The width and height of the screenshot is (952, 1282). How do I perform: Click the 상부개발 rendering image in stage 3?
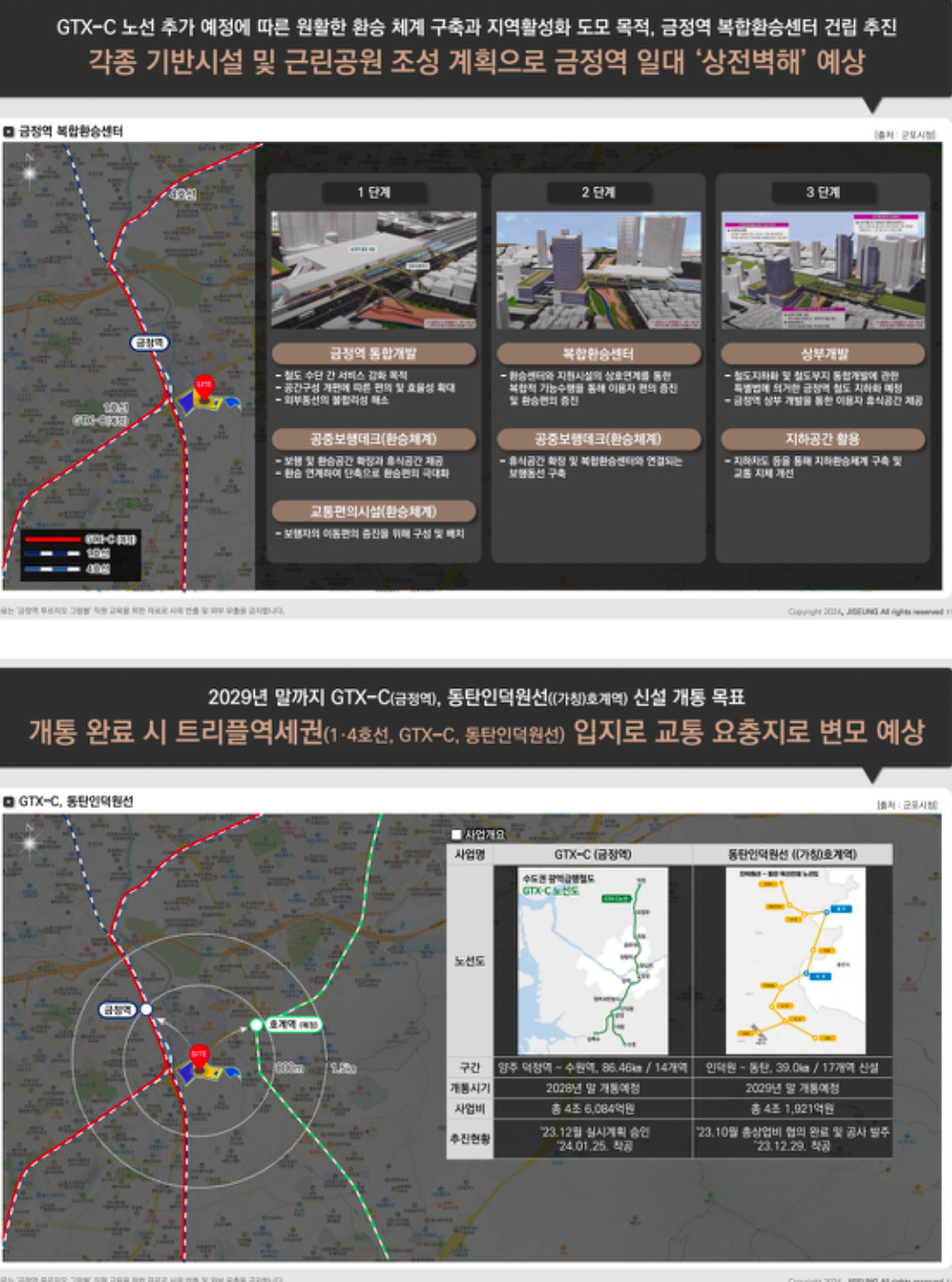(x=822, y=270)
